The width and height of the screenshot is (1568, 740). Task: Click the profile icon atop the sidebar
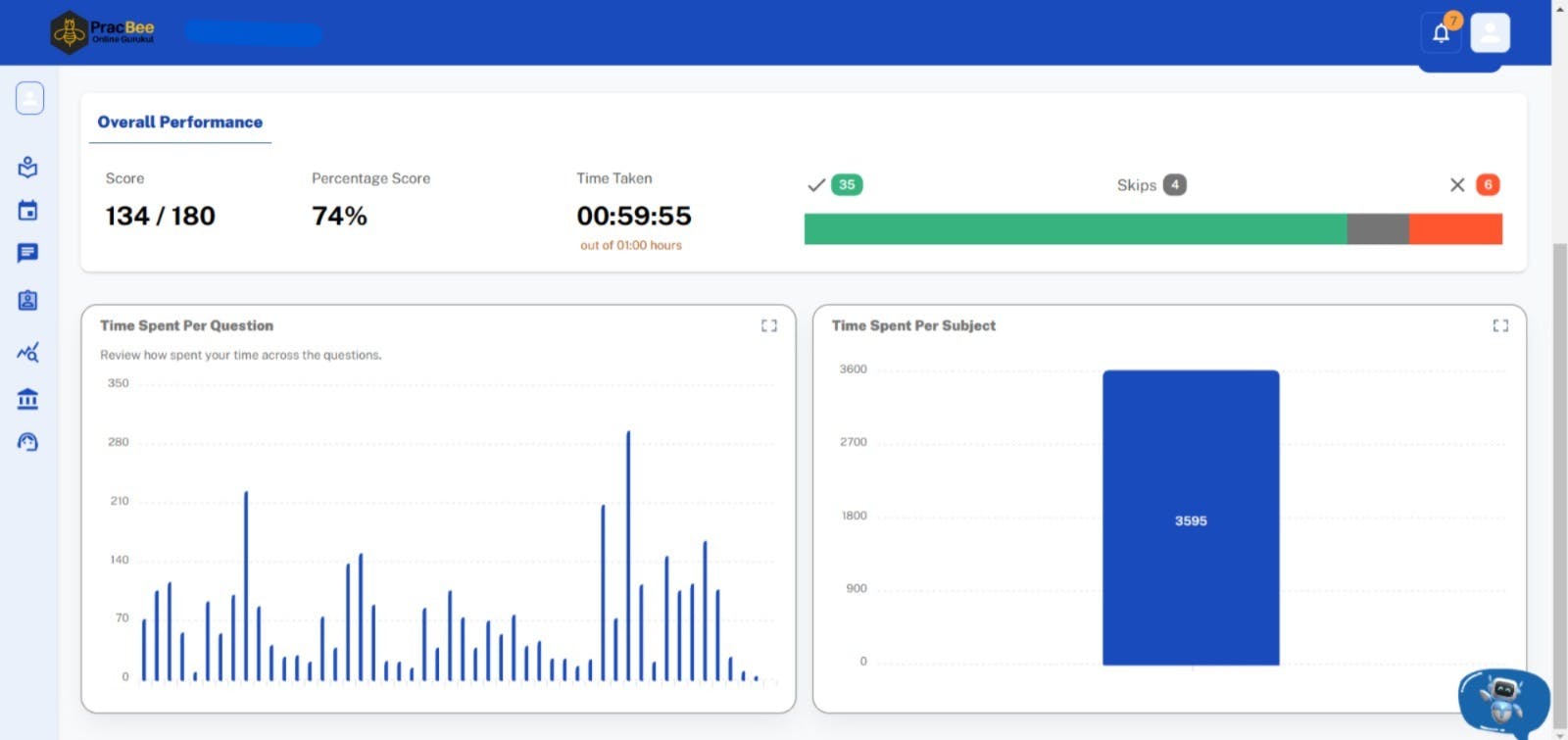(29, 98)
